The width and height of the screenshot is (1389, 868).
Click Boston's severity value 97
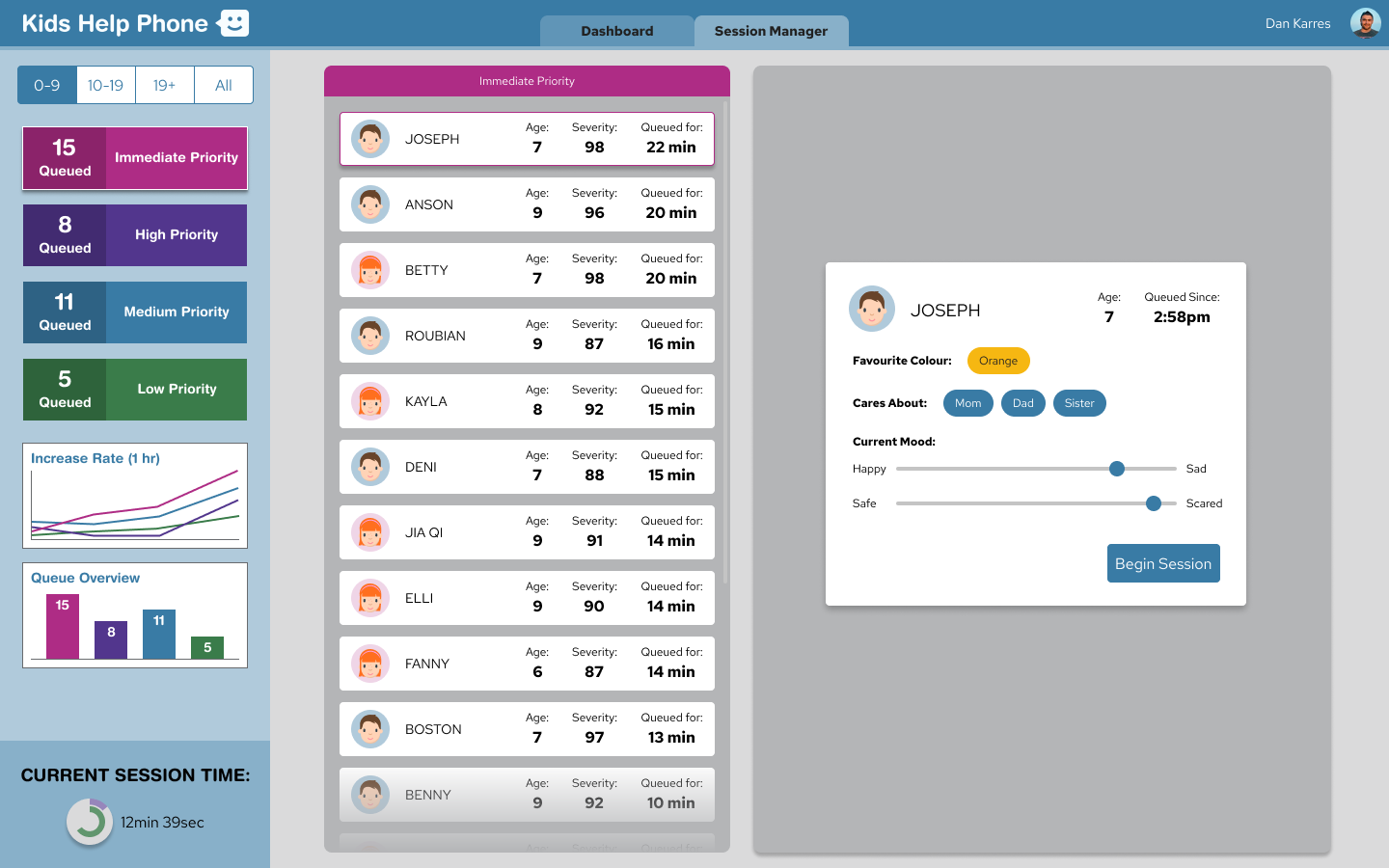(x=594, y=737)
